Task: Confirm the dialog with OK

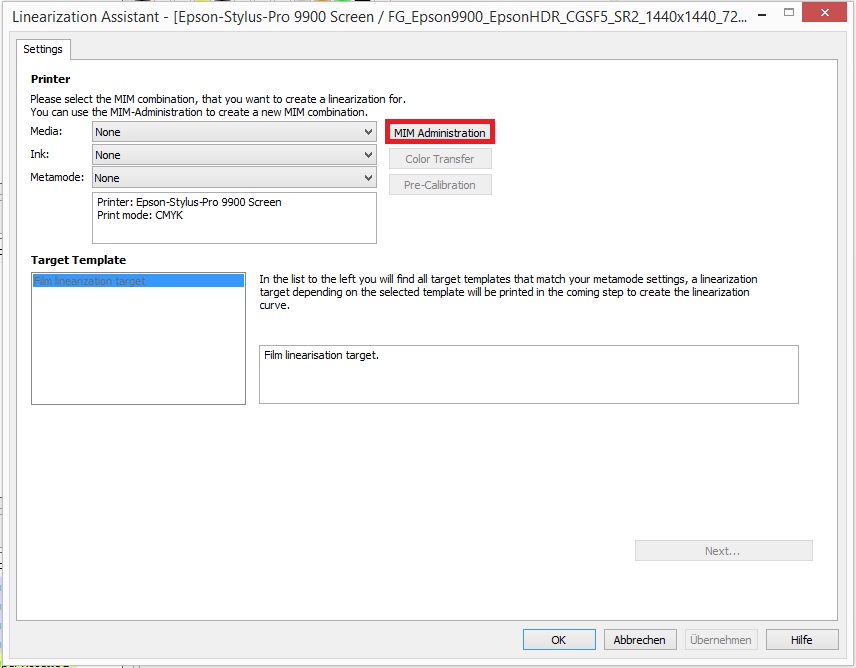Action: coord(559,639)
